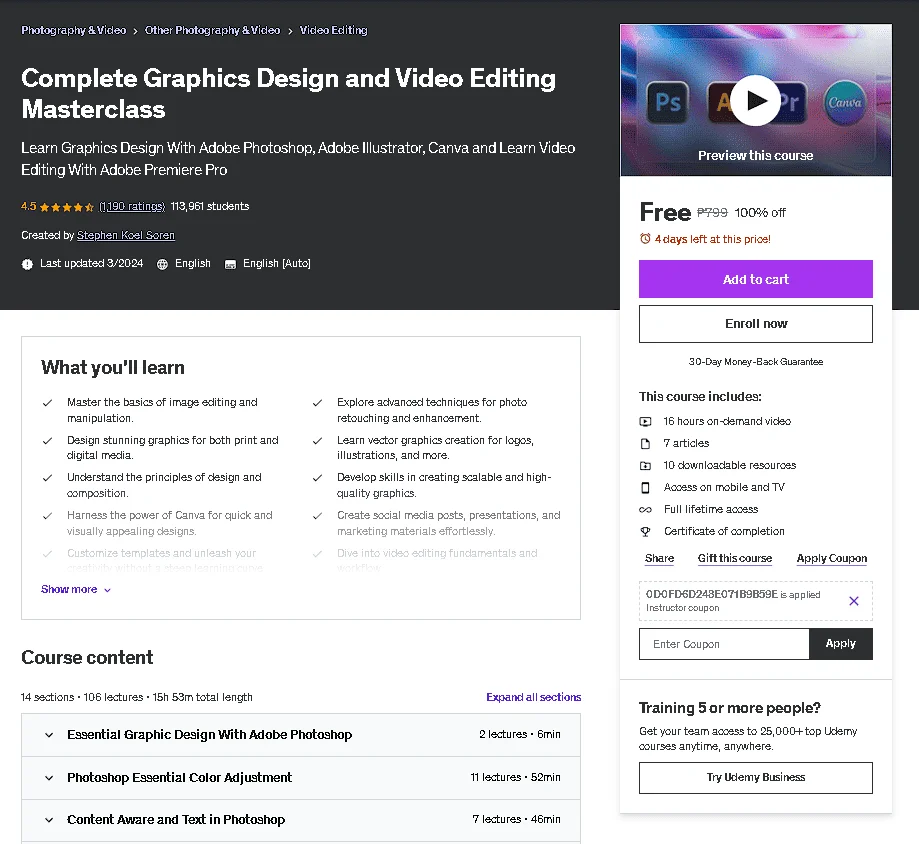Expand Essential Graphic Design With Adobe Photoshop section
This screenshot has width=919, height=844.
301,734
